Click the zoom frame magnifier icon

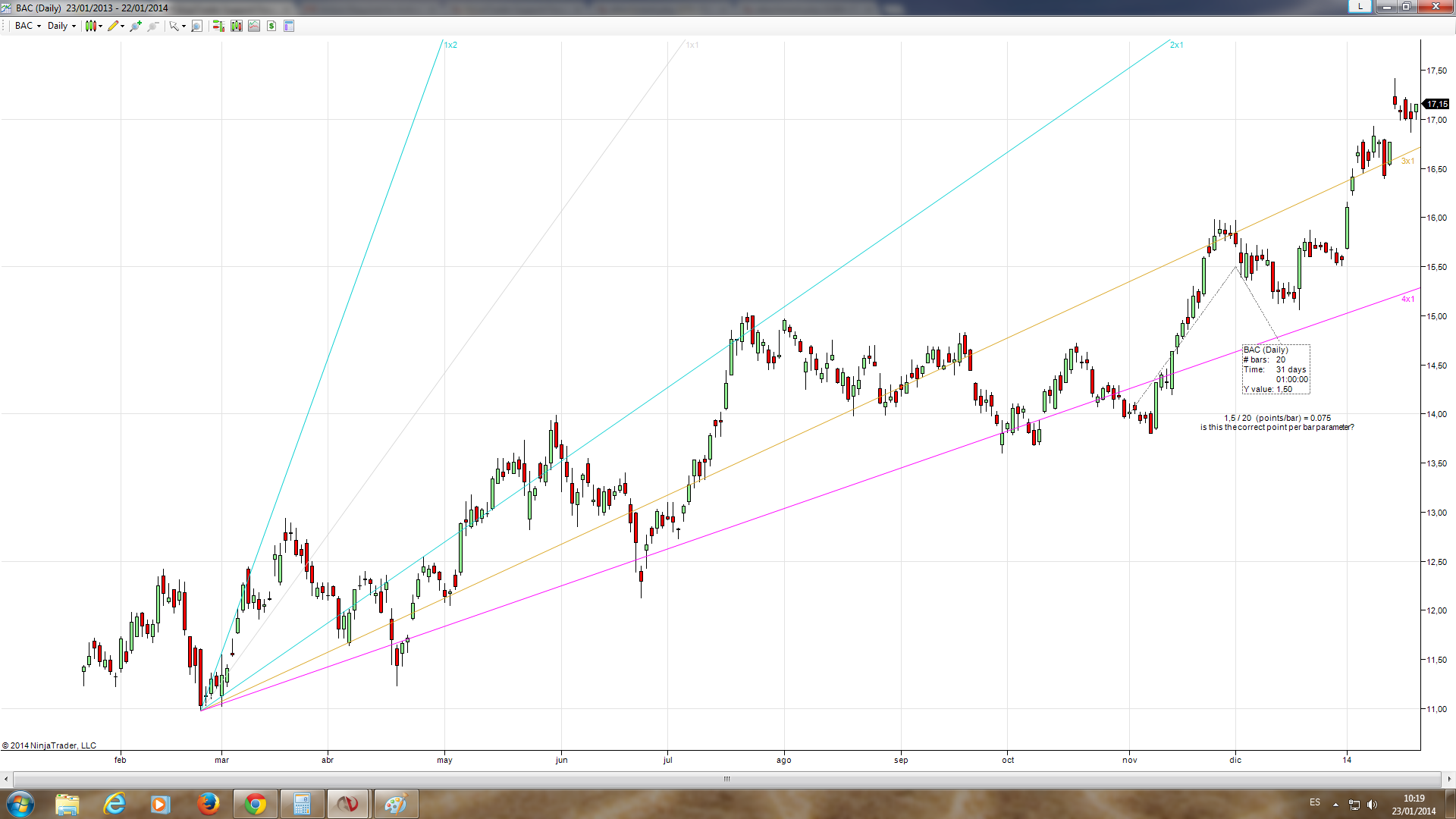click(x=196, y=26)
